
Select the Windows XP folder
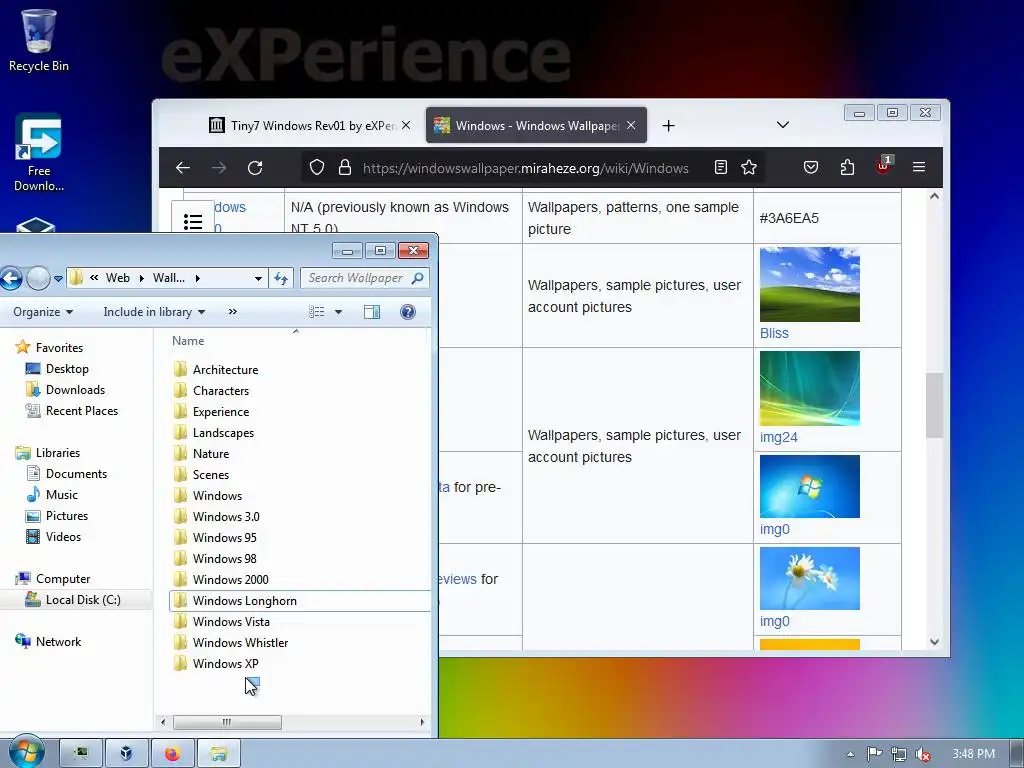225,664
